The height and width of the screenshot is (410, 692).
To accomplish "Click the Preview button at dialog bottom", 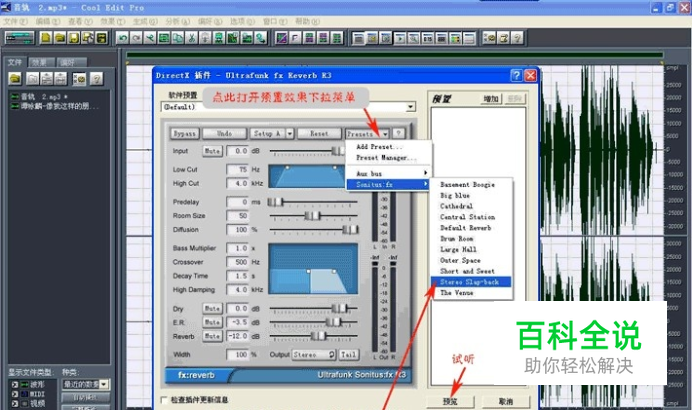I will pos(450,401).
